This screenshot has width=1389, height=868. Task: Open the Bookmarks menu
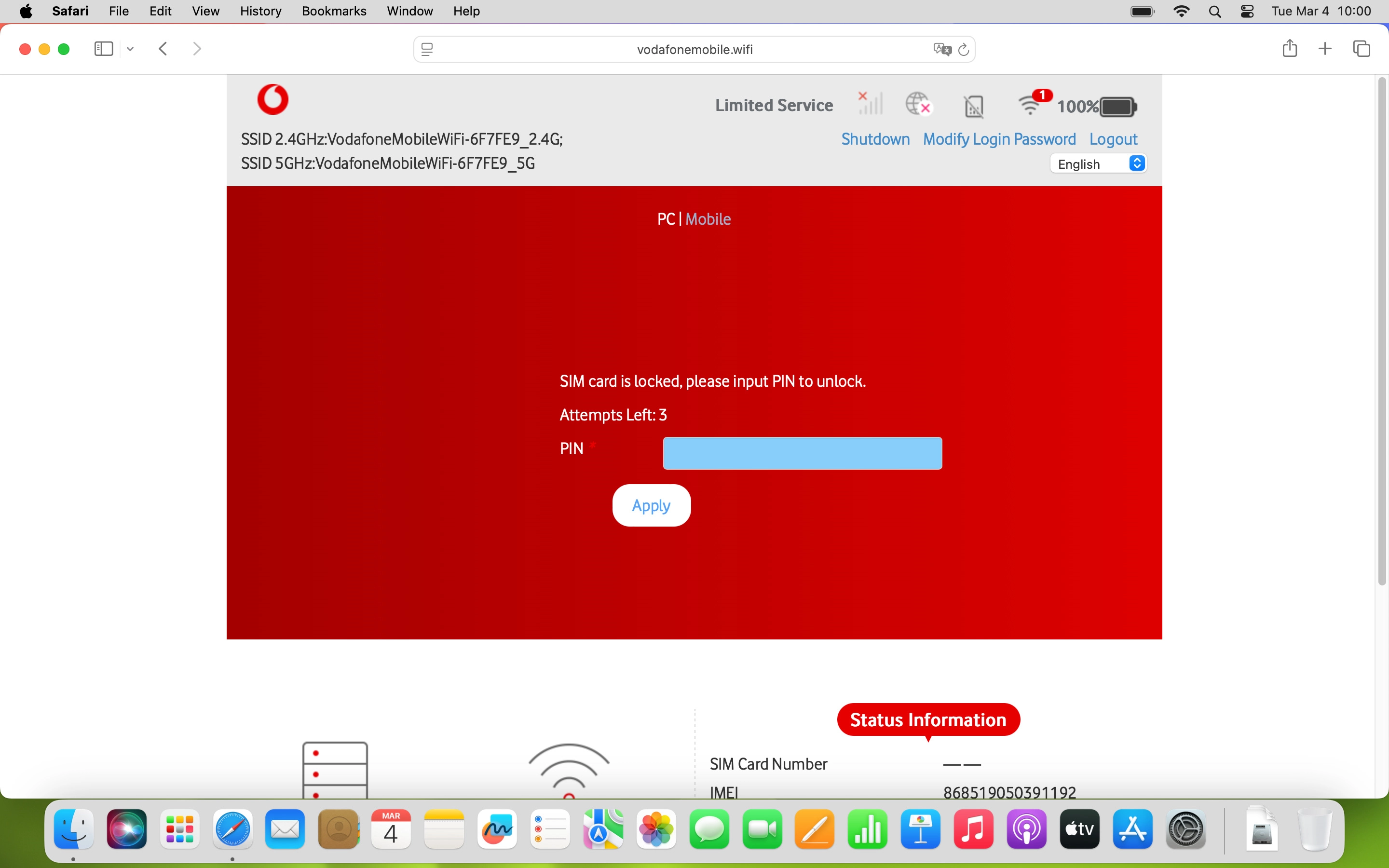coord(334,11)
